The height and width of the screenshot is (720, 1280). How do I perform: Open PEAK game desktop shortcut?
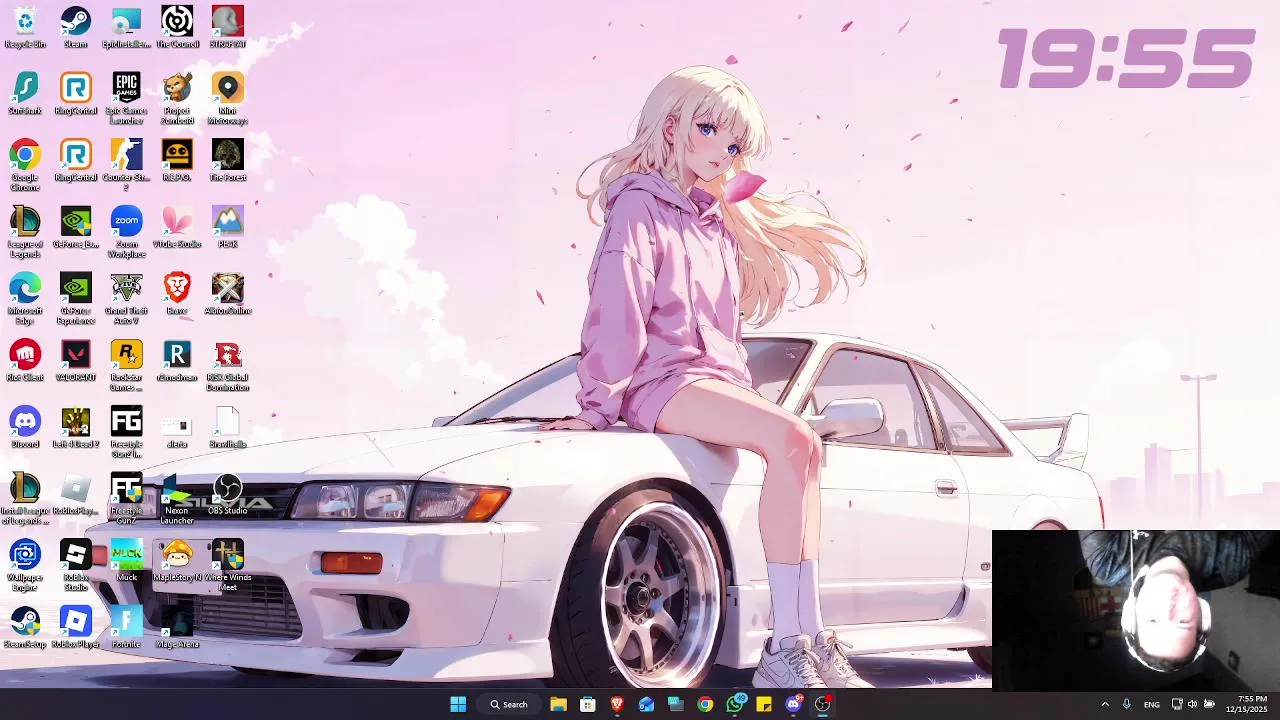pos(228,227)
